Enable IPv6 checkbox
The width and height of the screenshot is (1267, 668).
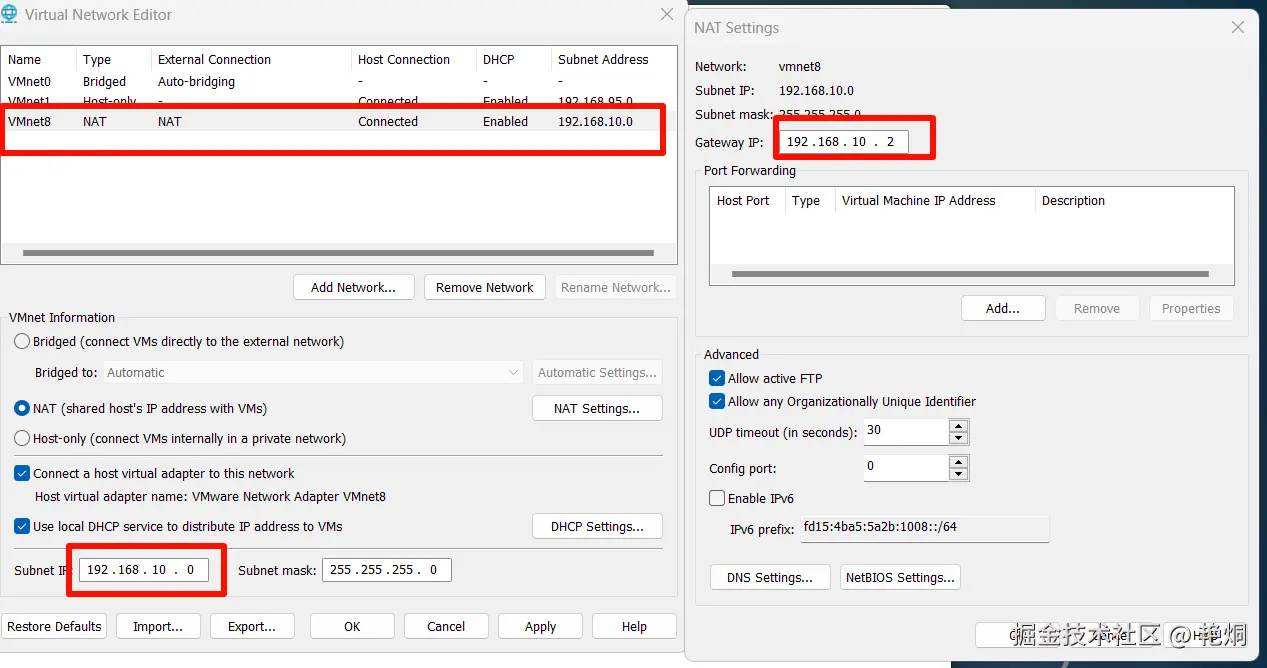pyautogui.click(x=716, y=498)
